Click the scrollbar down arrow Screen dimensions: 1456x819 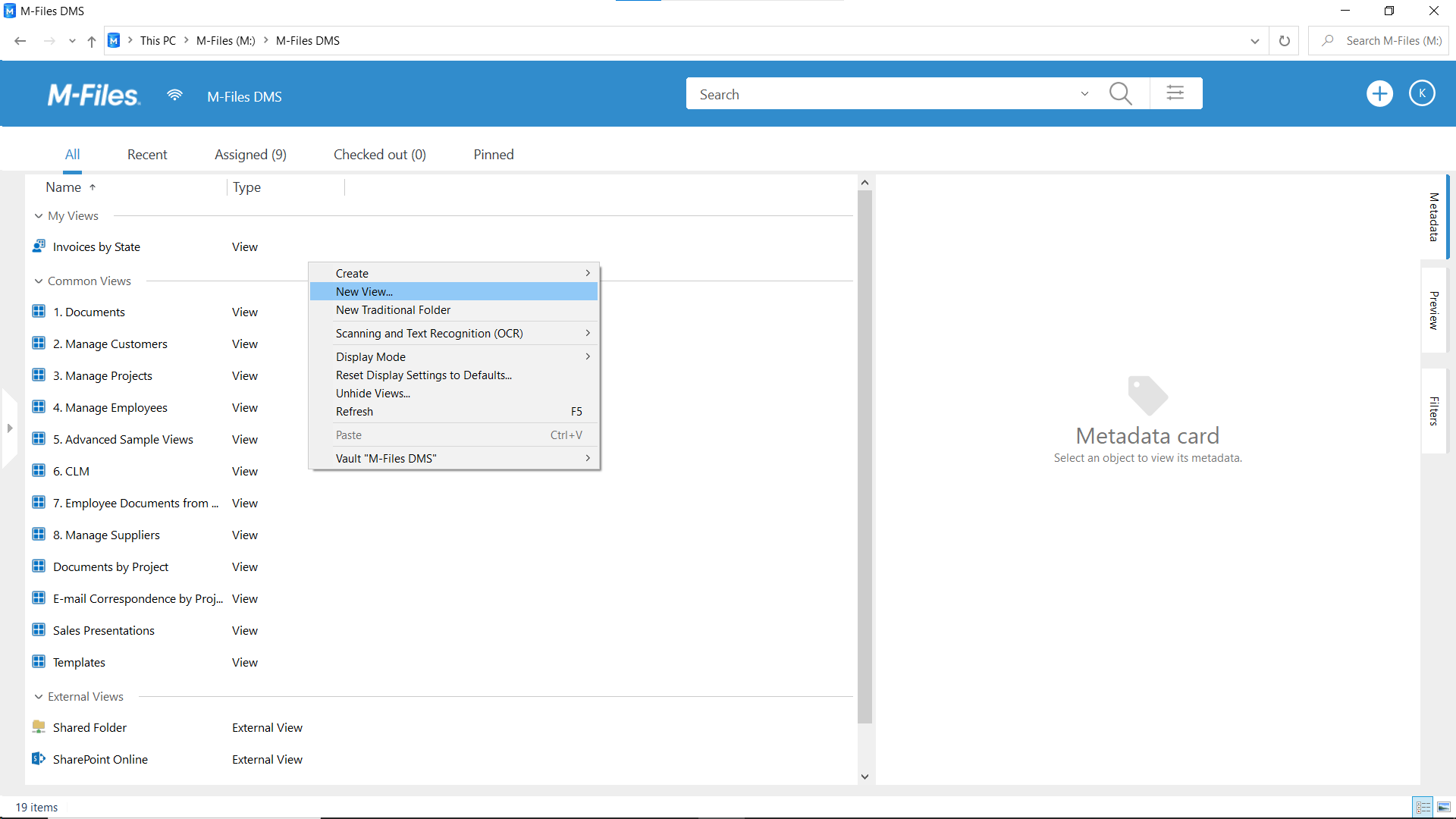(x=864, y=777)
